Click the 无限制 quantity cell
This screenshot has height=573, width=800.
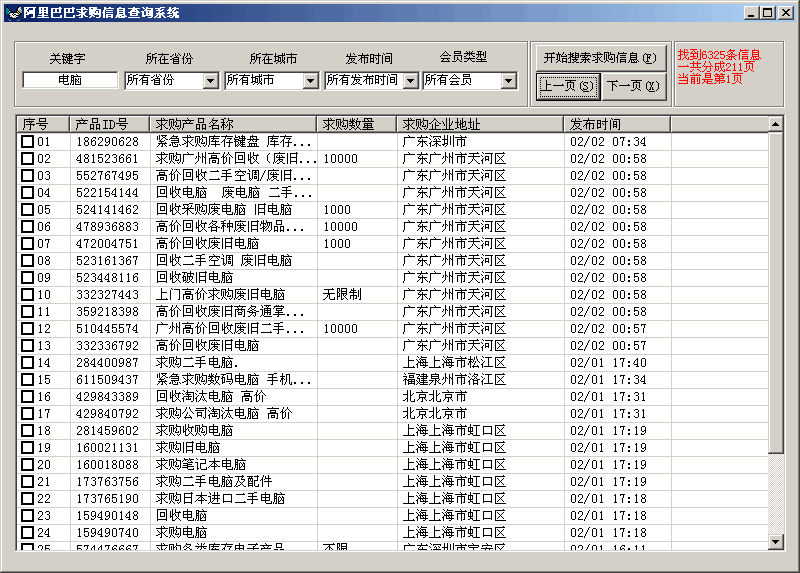(342, 294)
